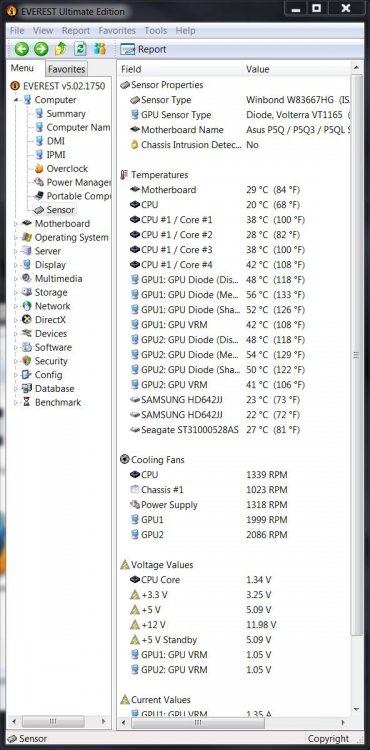Click the Value column header

point(296,69)
